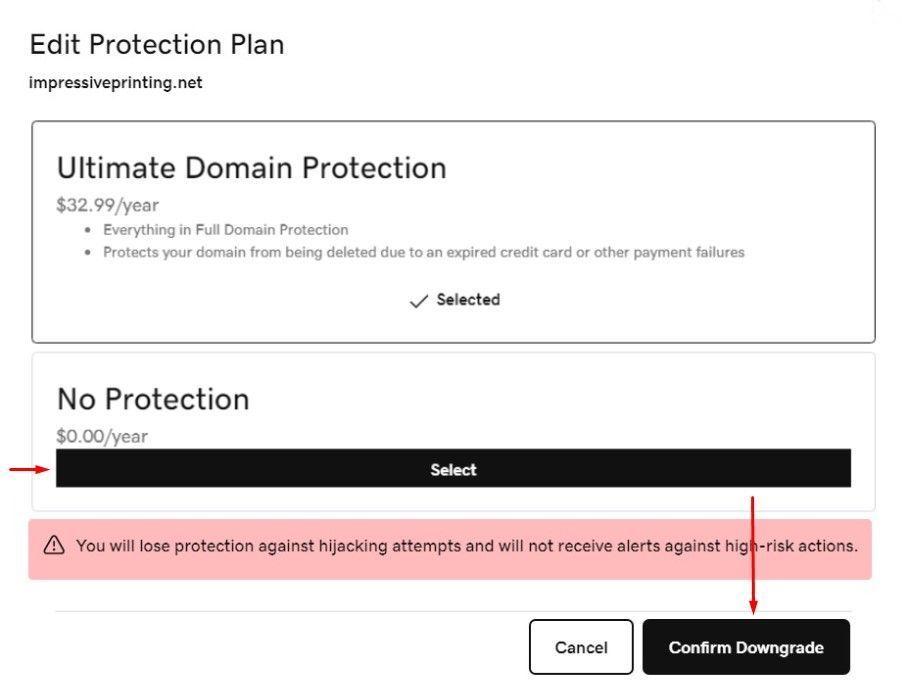
Task: Click the red arrow pointing at Select
Action: pyautogui.click(x=29, y=469)
